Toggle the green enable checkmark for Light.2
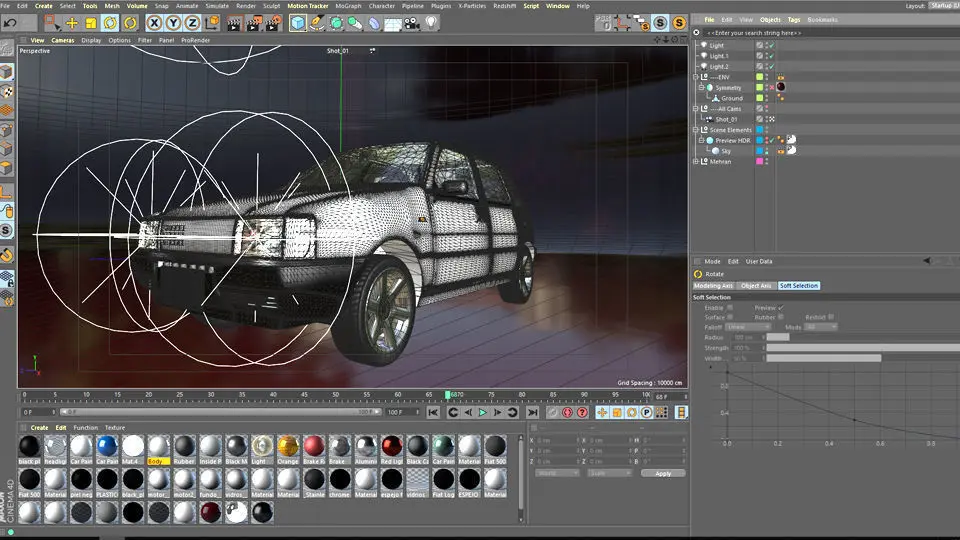 [x=770, y=67]
